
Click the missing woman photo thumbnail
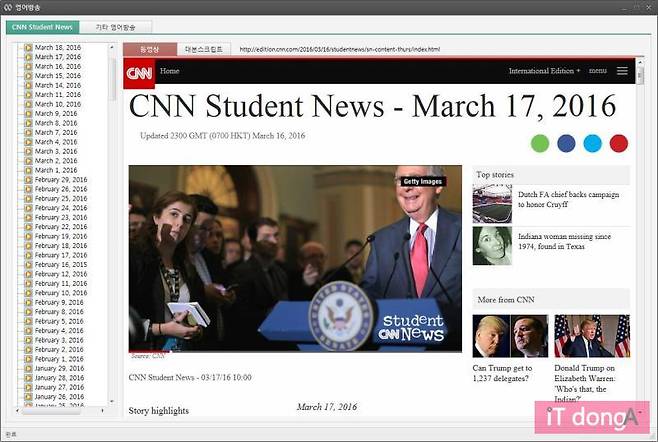(492, 246)
